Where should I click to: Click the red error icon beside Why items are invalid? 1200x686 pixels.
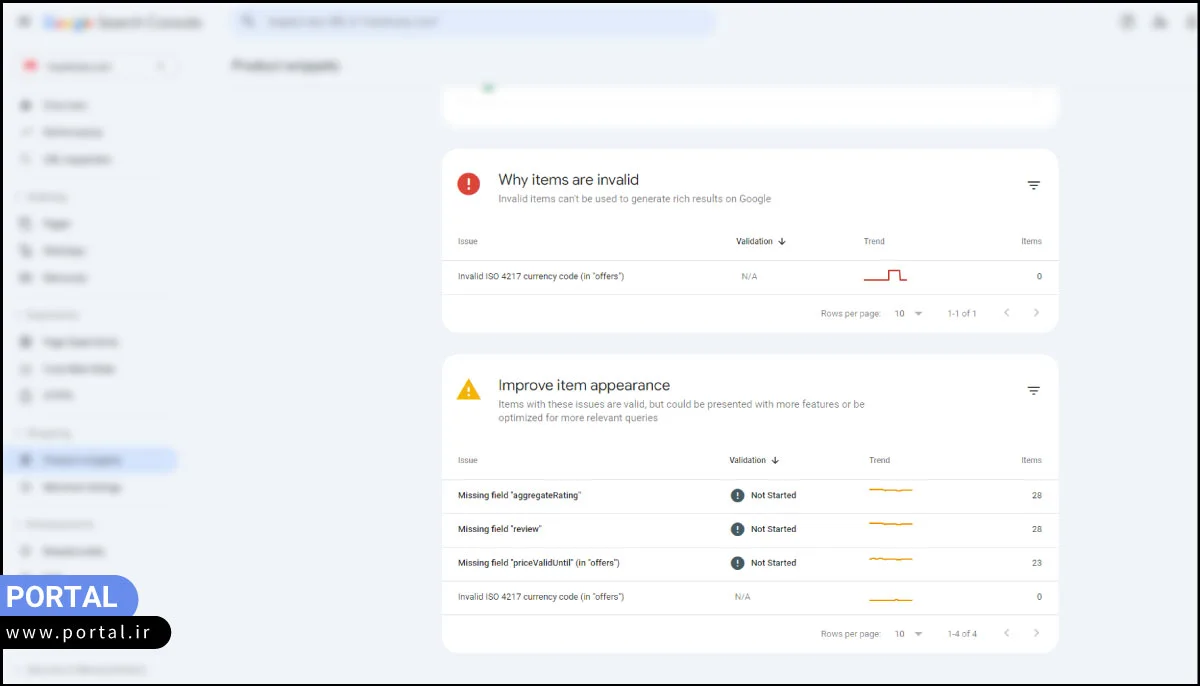coord(468,184)
